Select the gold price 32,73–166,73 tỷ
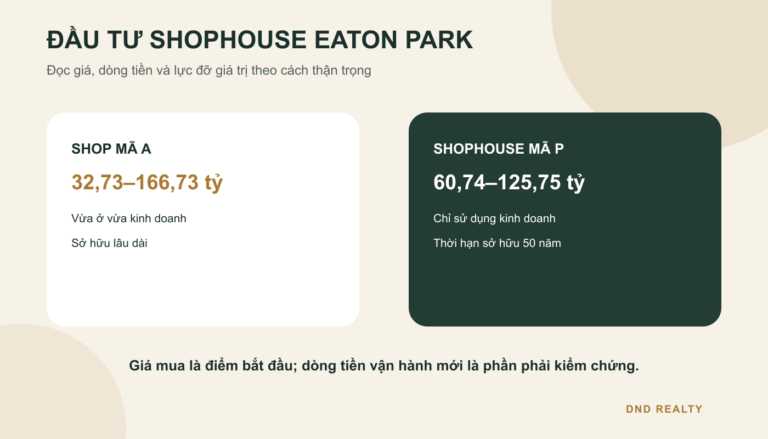The width and height of the screenshot is (768, 439). (147, 182)
